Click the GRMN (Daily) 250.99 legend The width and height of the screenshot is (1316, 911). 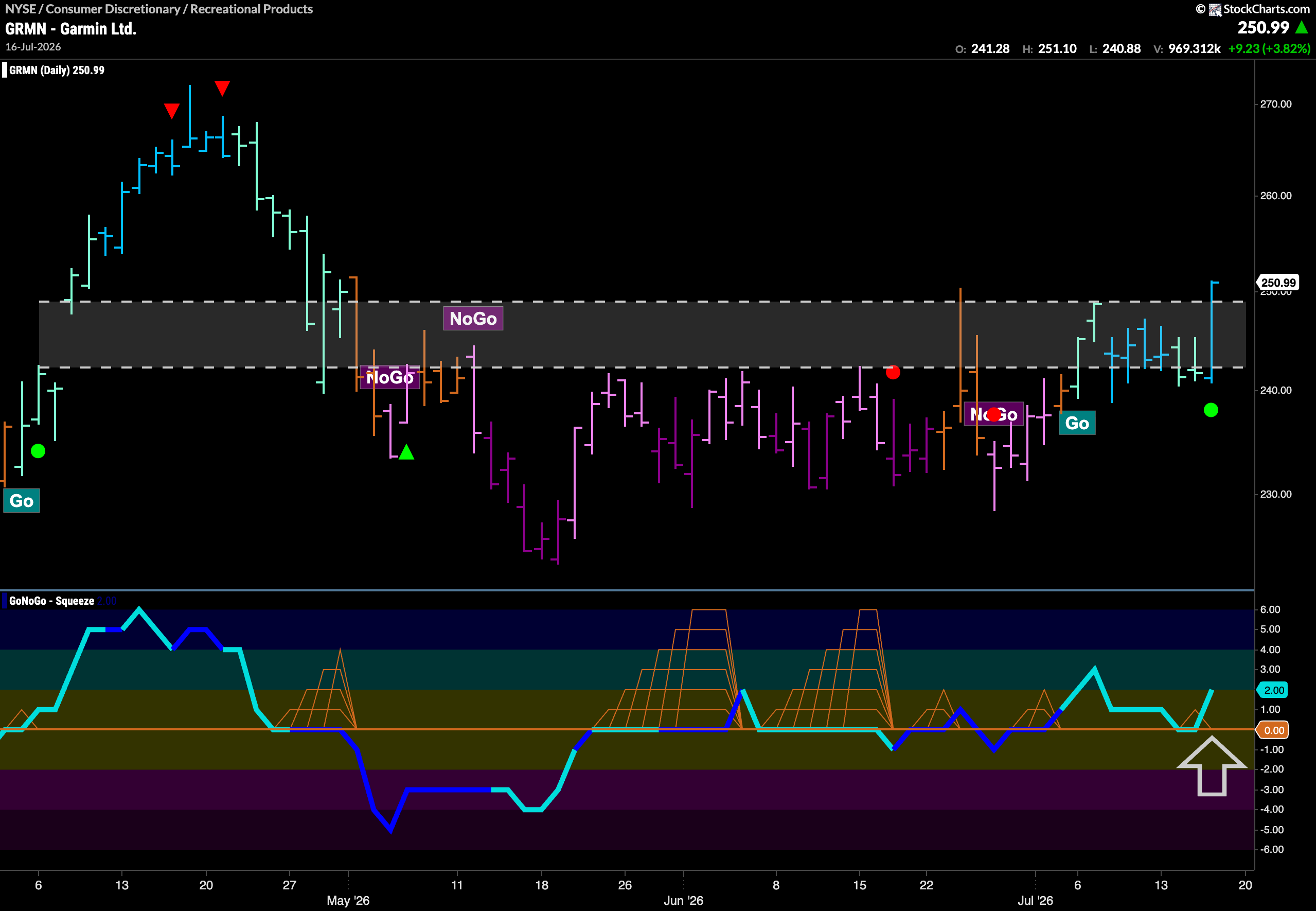[x=57, y=70]
